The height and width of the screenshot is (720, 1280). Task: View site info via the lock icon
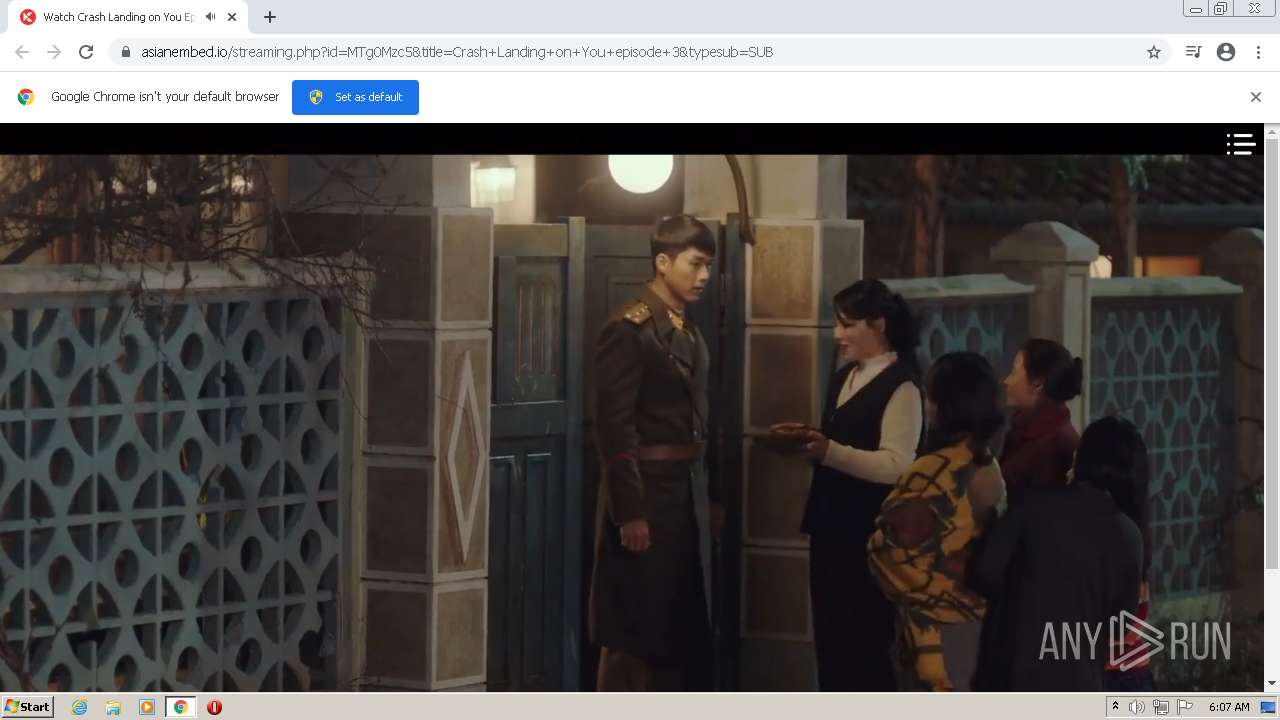(x=125, y=52)
